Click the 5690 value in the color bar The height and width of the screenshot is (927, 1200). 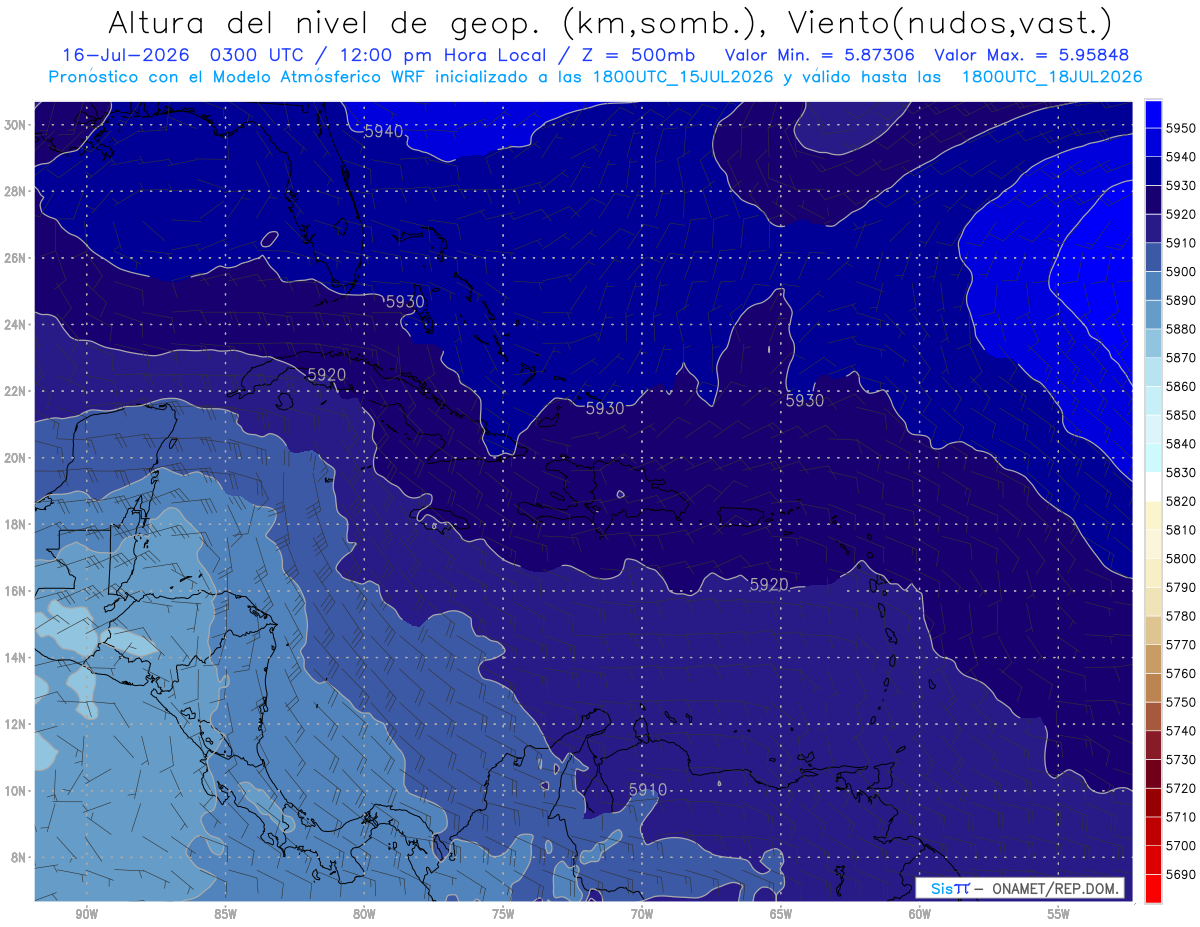tap(1181, 874)
